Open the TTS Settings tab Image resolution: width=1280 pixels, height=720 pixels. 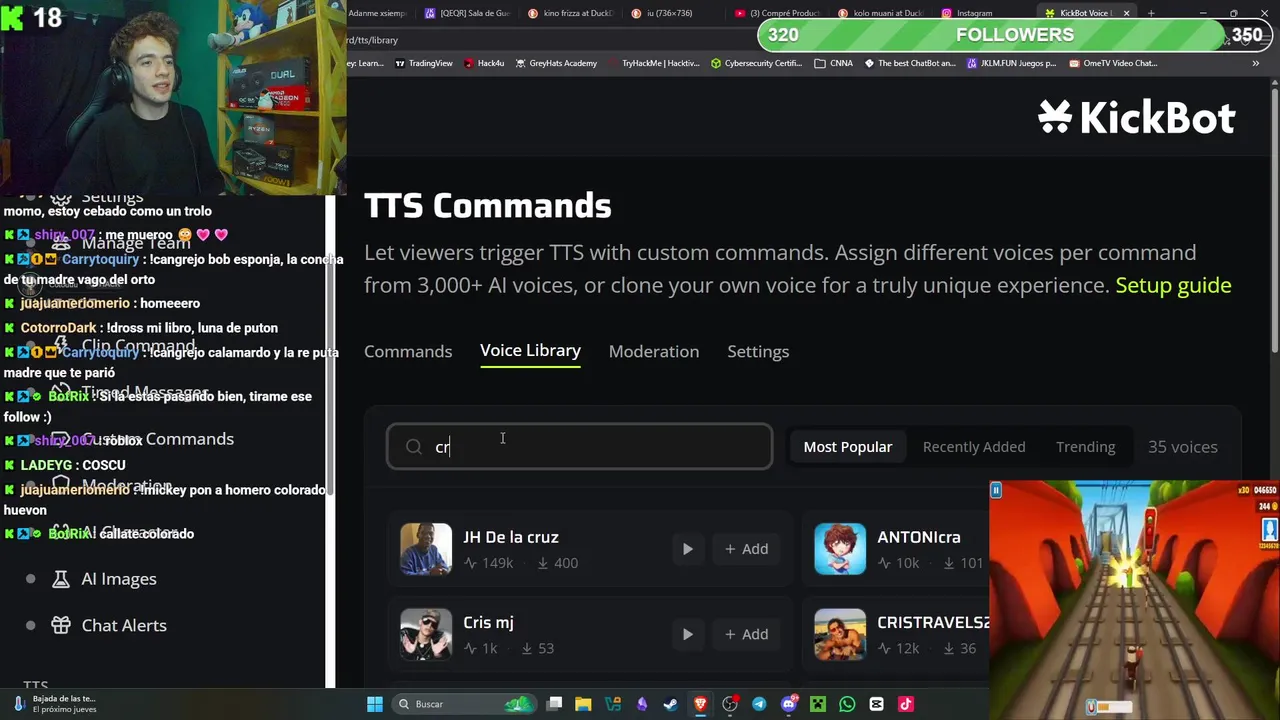758,351
